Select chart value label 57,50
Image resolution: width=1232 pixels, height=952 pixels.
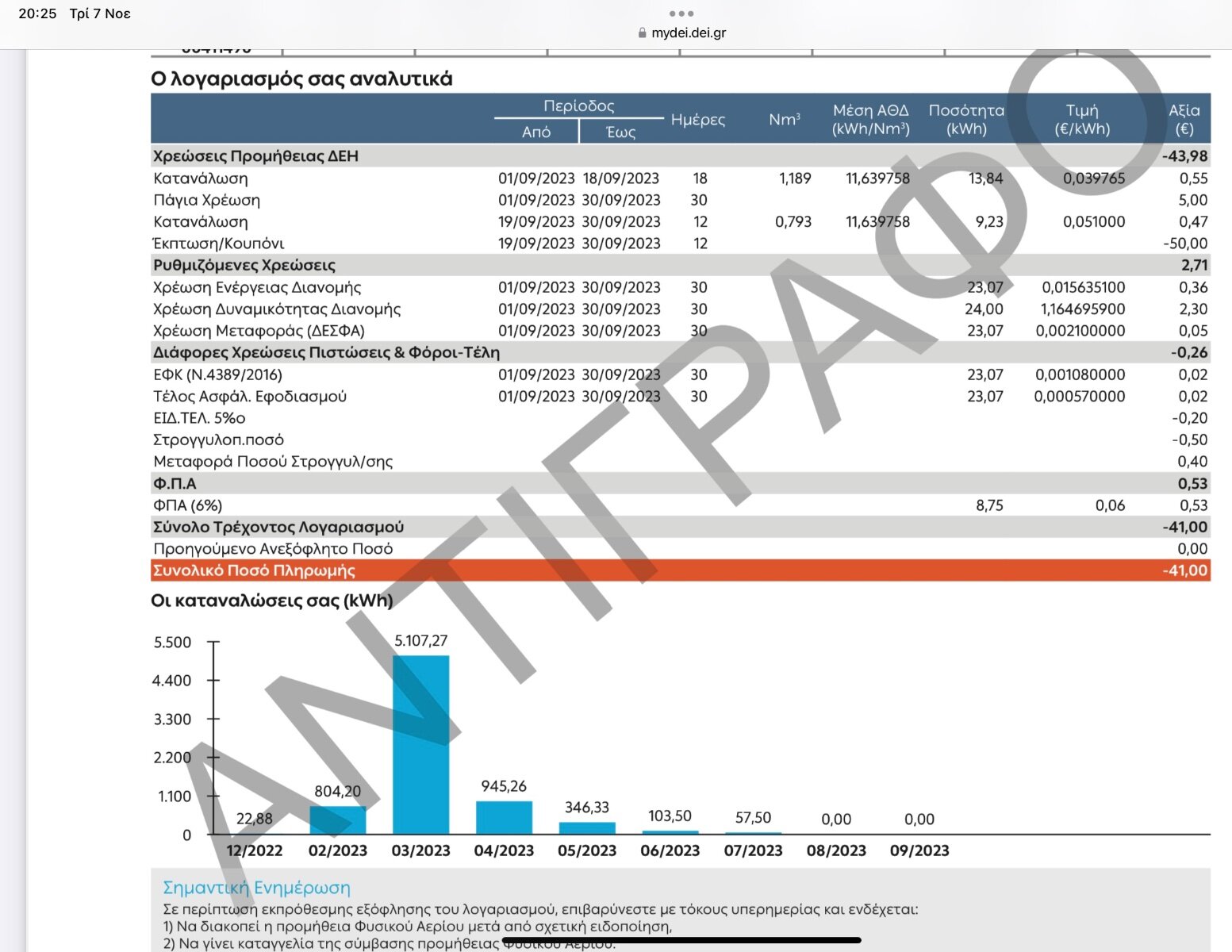753,818
